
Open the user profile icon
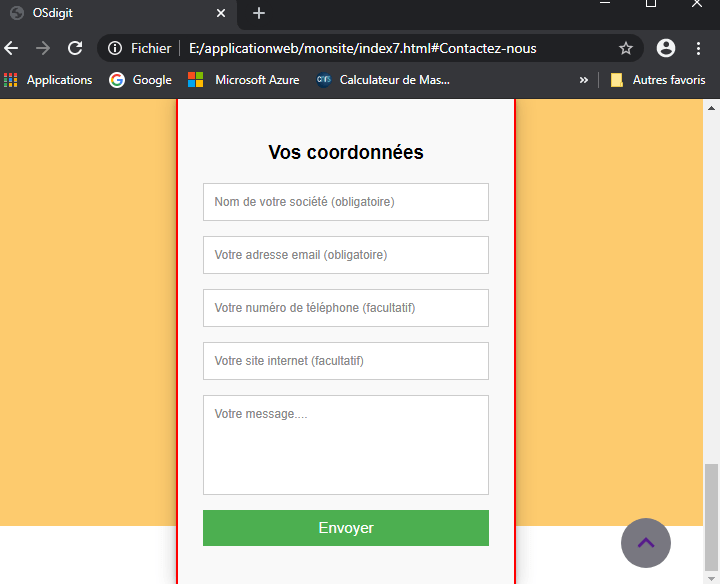(666, 48)
